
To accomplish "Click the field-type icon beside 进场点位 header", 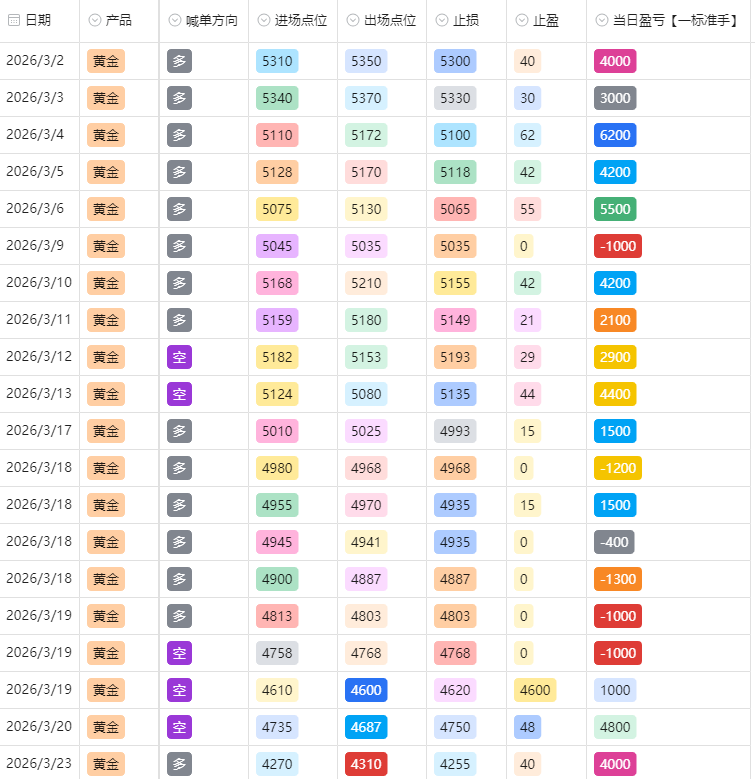I will [x=264, y=20].
